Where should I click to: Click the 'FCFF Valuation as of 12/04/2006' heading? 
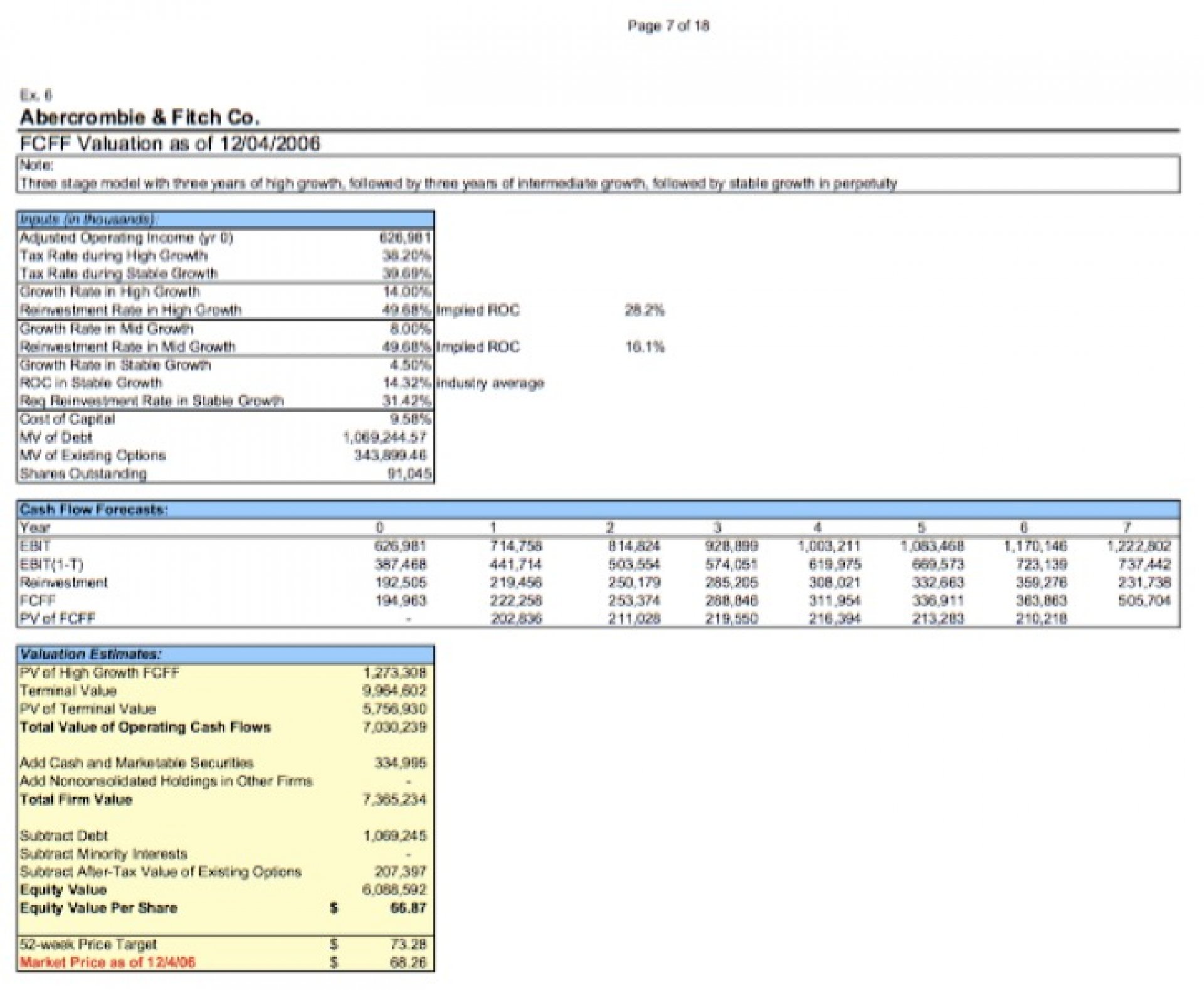170,144
